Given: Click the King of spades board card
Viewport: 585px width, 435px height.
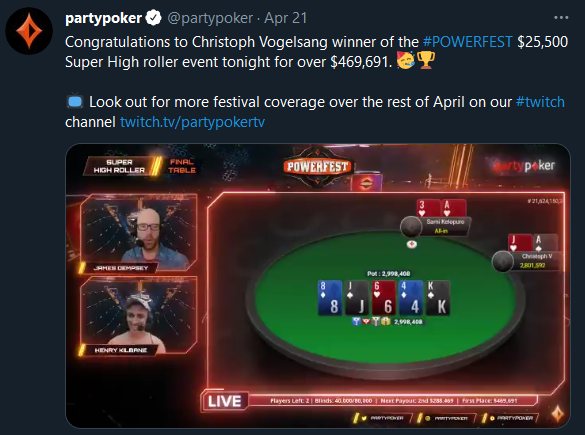Looking at the screenshot, I should click(x=438, y=298).
